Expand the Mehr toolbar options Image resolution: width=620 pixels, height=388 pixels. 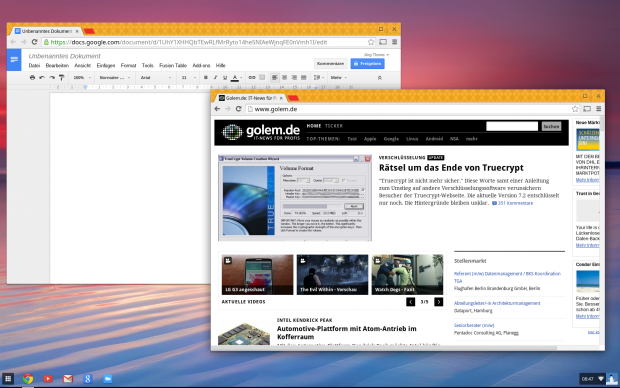(339, 78)
